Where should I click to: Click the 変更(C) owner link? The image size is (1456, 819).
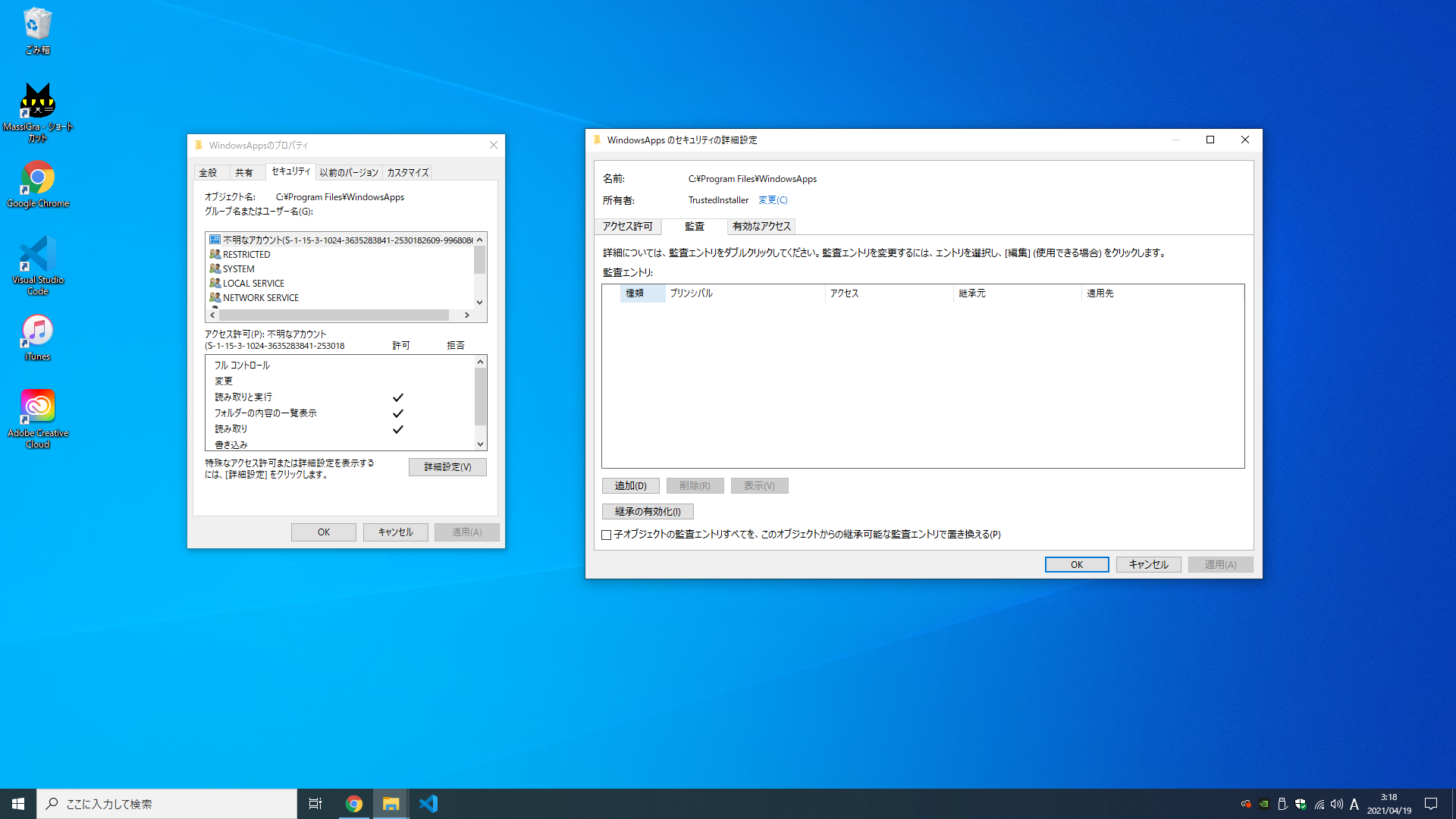[773, 200]
